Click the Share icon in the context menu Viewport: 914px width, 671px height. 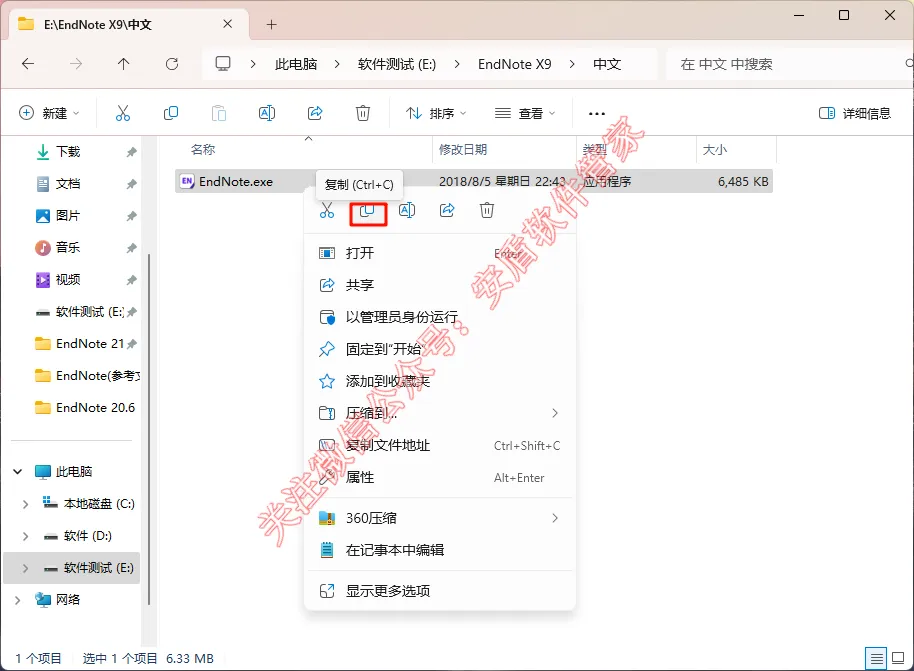pos(447,210)
